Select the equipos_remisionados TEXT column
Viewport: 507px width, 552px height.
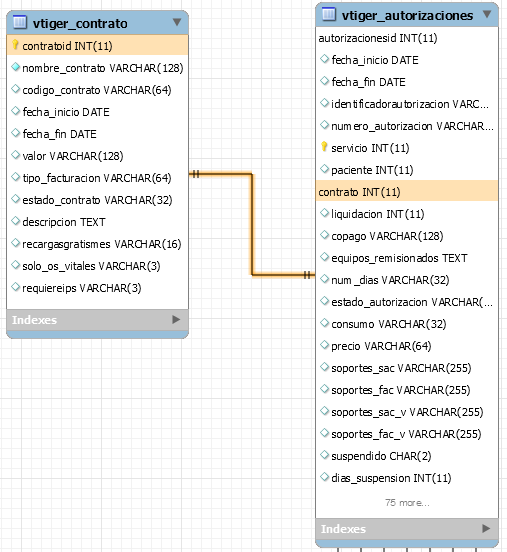click(x=407, y=258)
